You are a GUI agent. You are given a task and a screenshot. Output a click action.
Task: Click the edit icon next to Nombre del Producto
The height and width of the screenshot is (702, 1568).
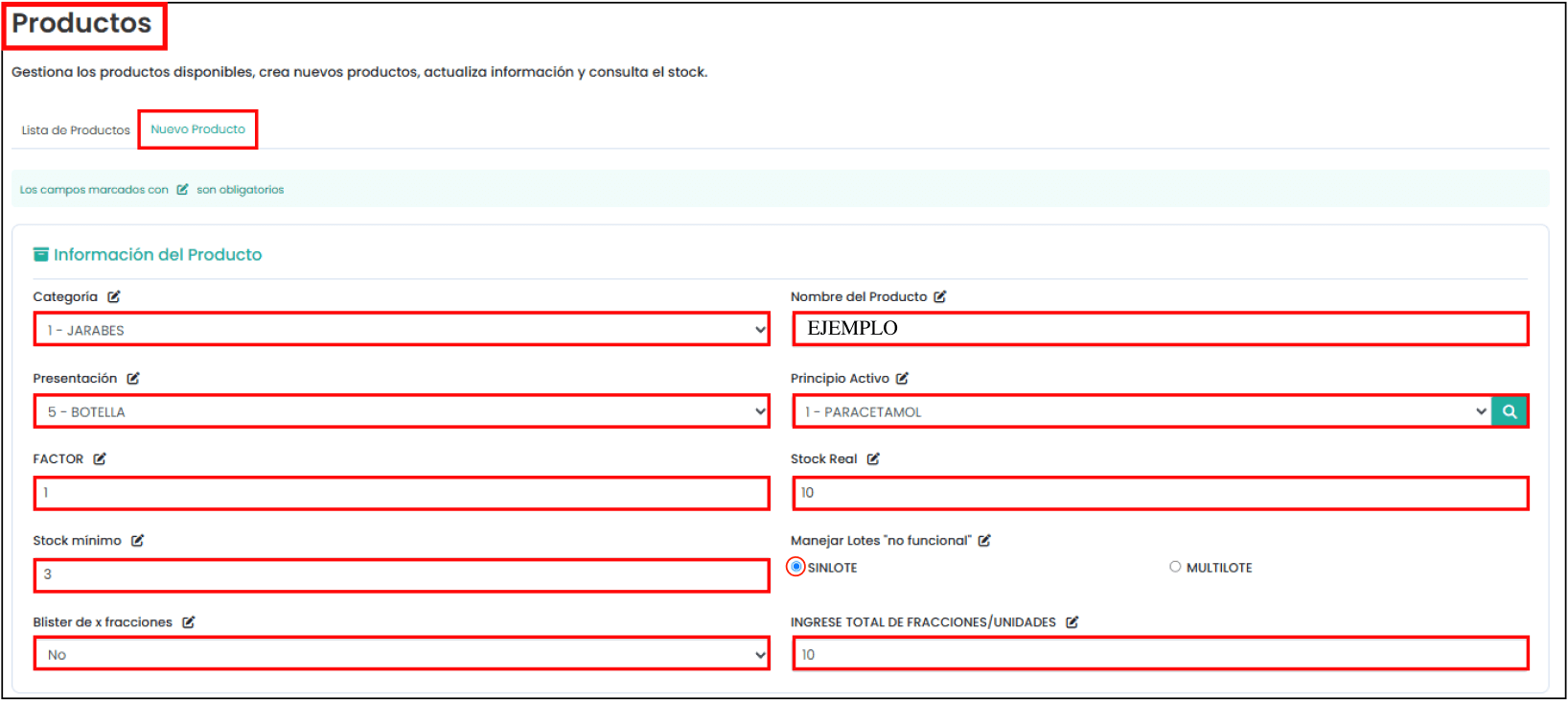pos(940,297)
